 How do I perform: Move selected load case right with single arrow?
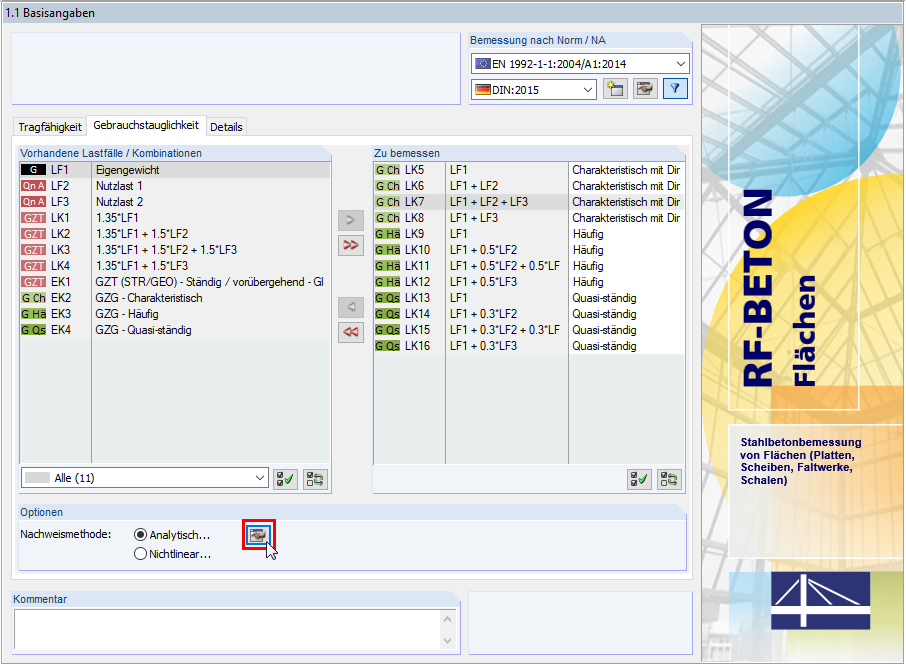click(x=349, y=219)
